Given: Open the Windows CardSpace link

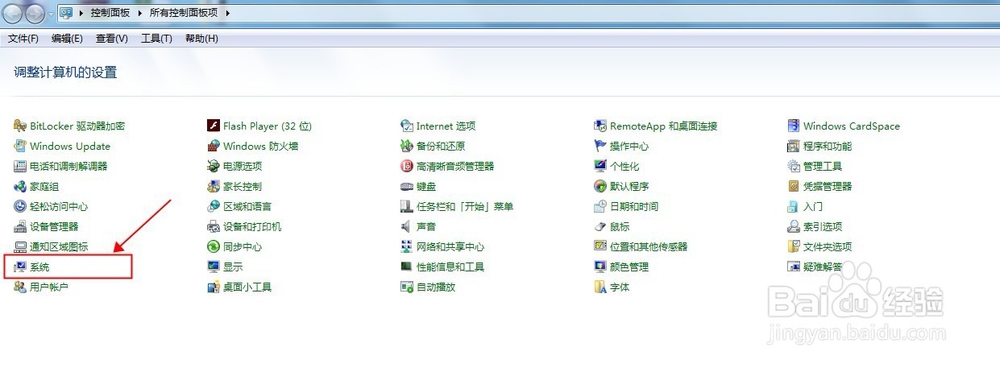Looking at the screenshot, I should [851, 126].
